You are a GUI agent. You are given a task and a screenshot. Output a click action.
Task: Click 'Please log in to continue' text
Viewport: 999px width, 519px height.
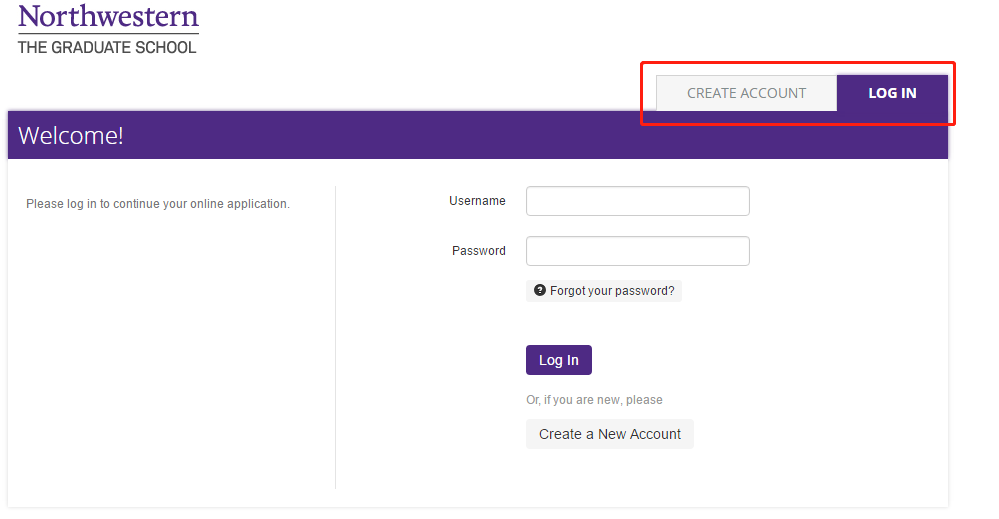(158, 204)
